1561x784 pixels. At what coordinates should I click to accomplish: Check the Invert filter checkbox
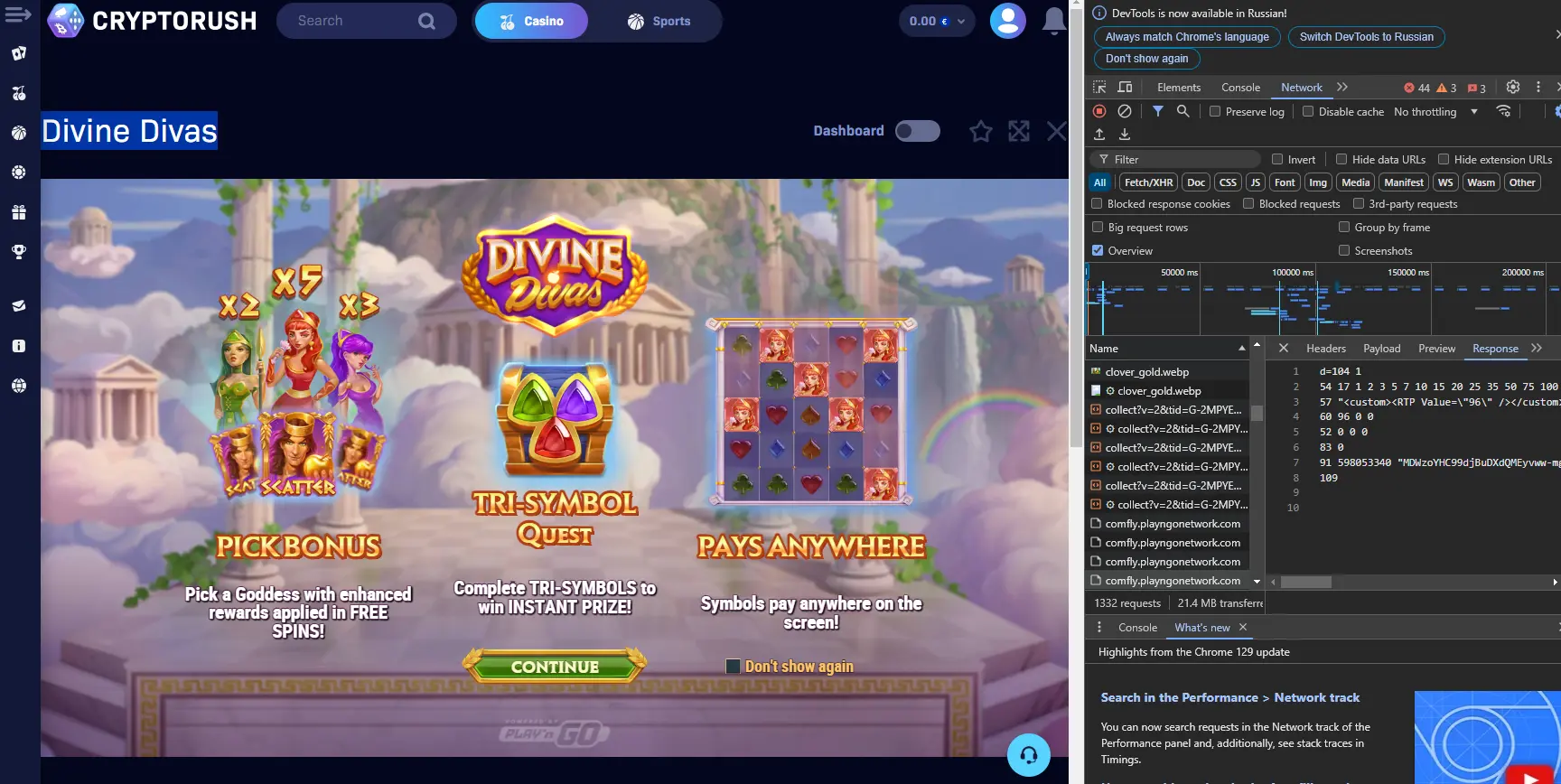pos(1277,159)
